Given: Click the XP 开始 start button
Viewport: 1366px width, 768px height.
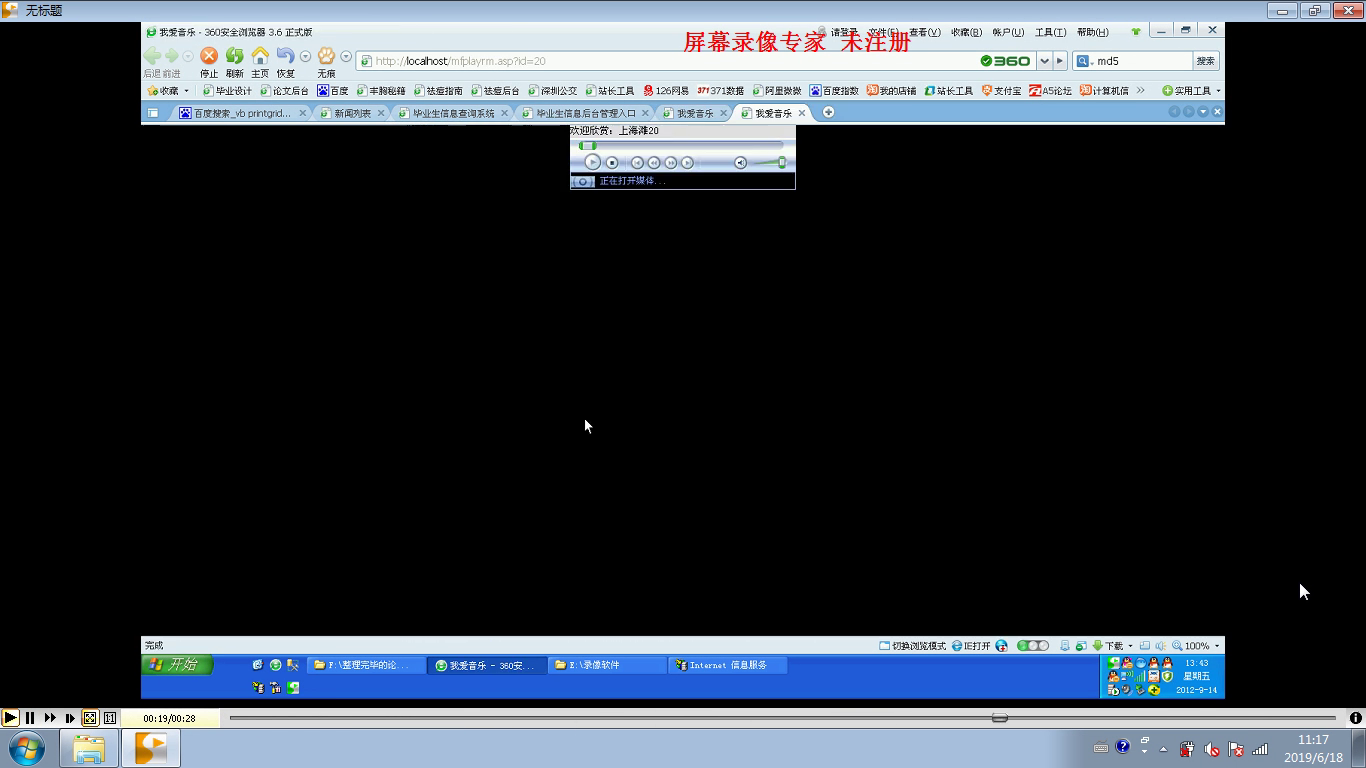Looking at the screenshot, I should click(177, 664).
